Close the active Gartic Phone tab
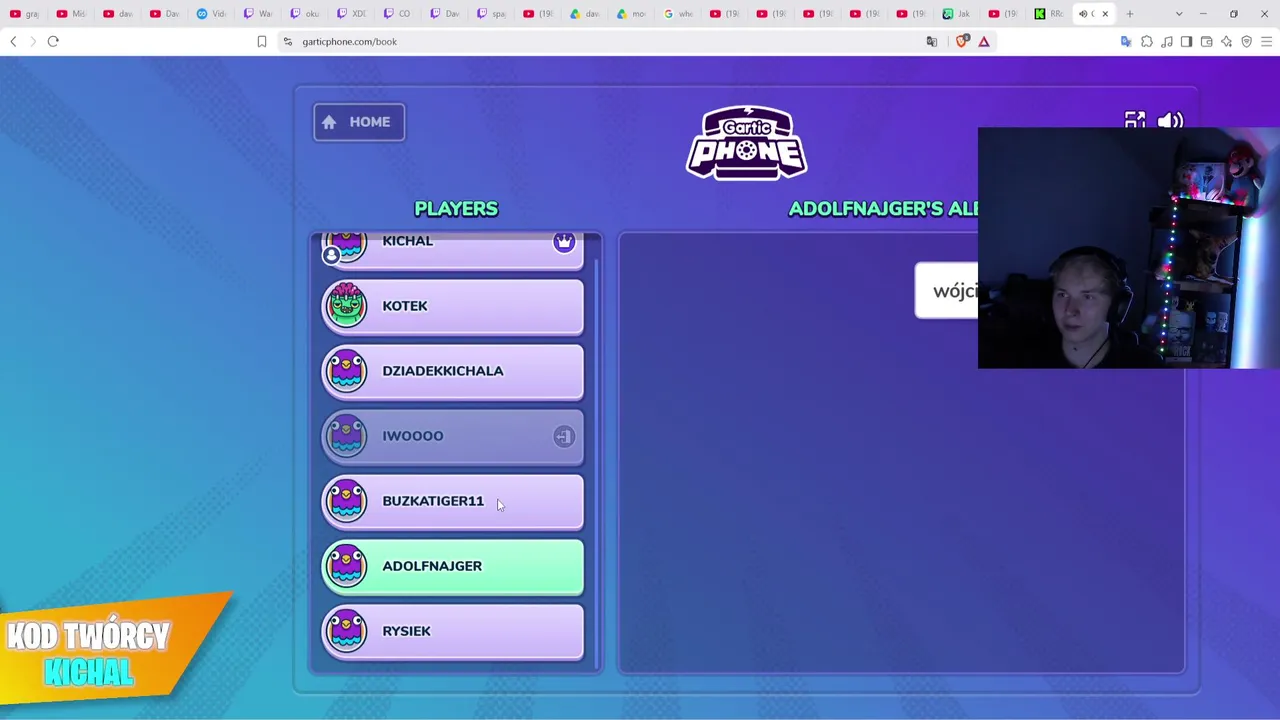The width and height of the screenshot is (1280, 720). point(1105,14)
